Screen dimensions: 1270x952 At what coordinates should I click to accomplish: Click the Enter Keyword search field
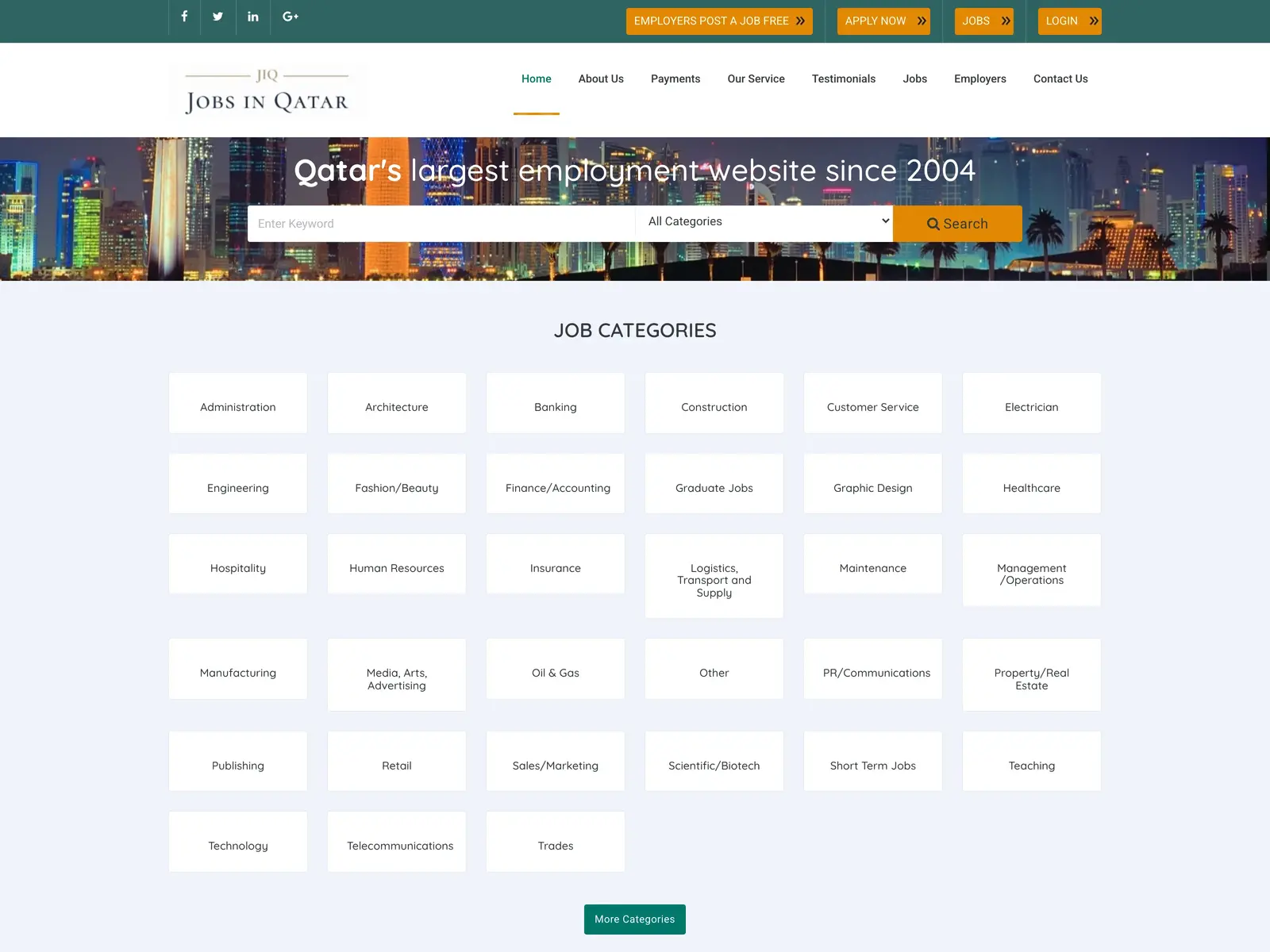point(441,224)
